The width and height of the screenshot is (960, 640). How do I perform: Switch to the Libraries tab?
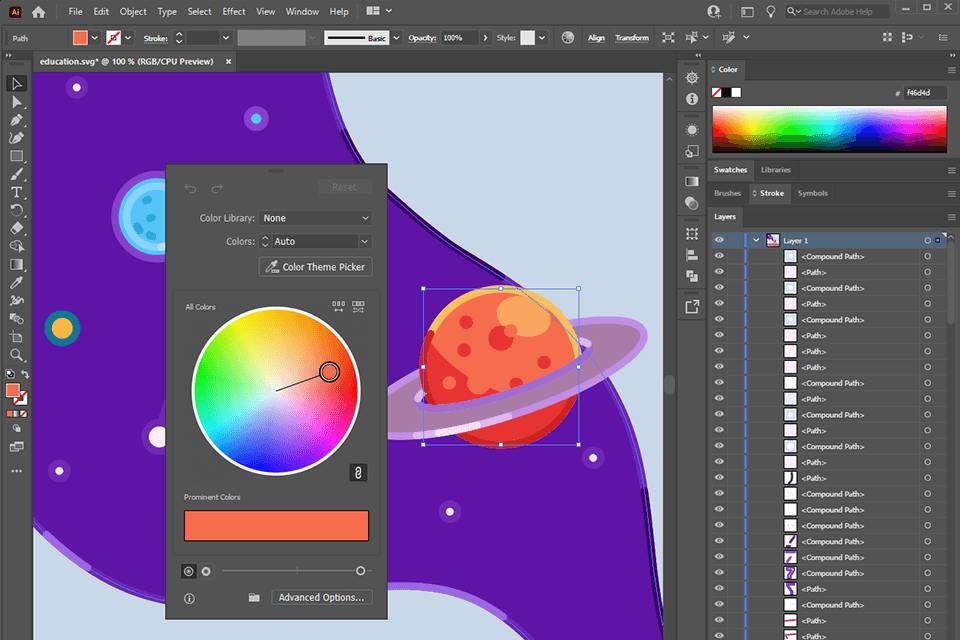click(776, 170)
